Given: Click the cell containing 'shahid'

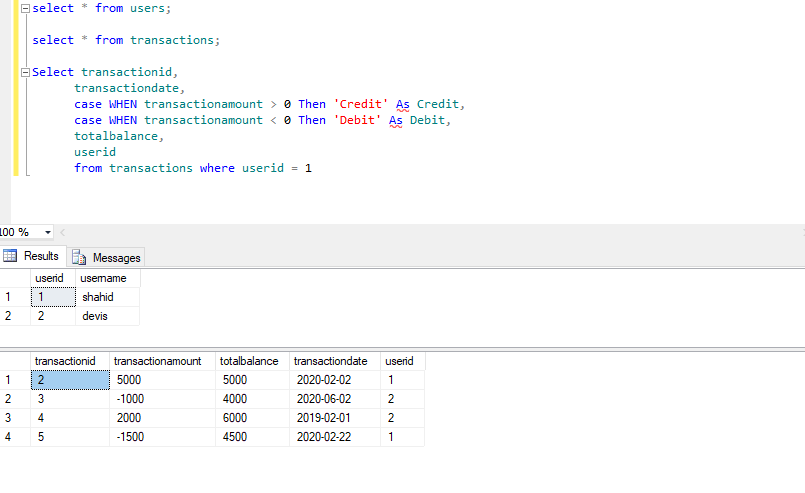Looking at the screenshot, I should pyautogui.click(x=108, y=297).
